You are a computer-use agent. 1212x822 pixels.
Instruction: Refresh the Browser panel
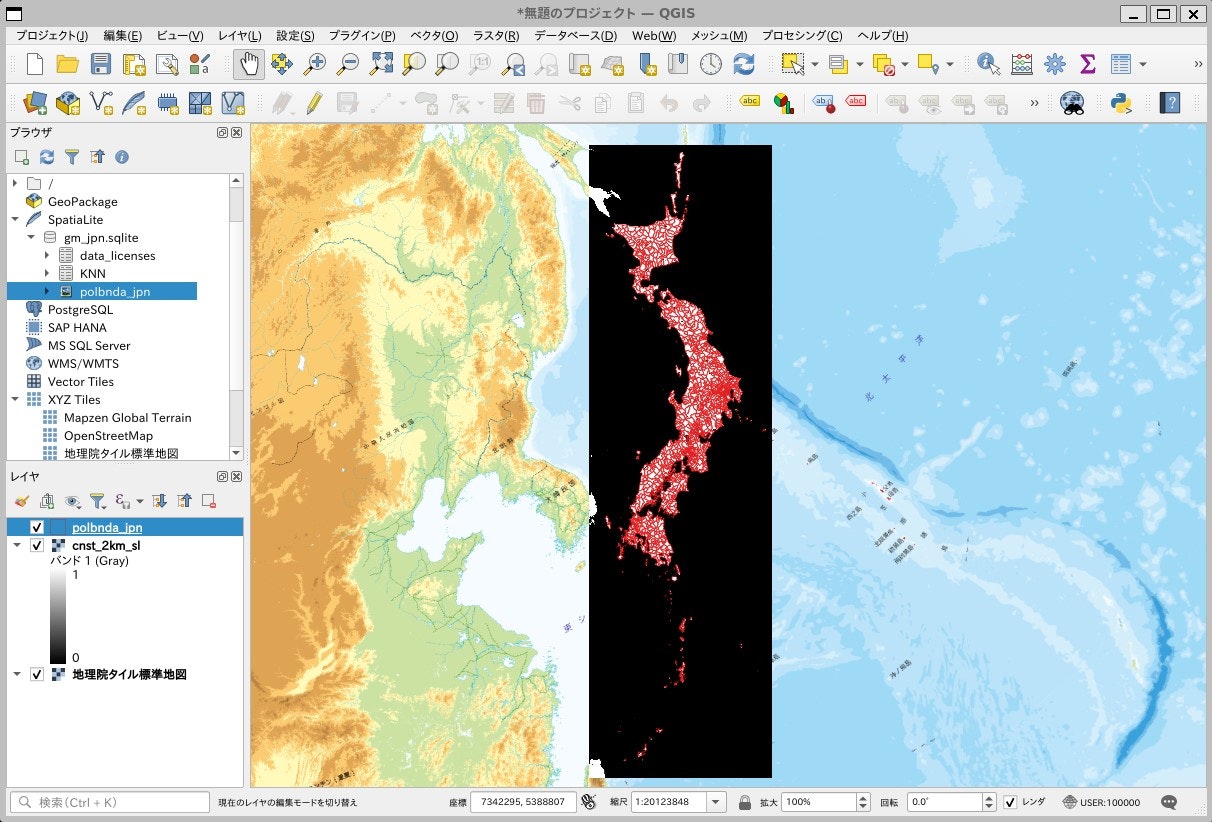pos(48,156)
